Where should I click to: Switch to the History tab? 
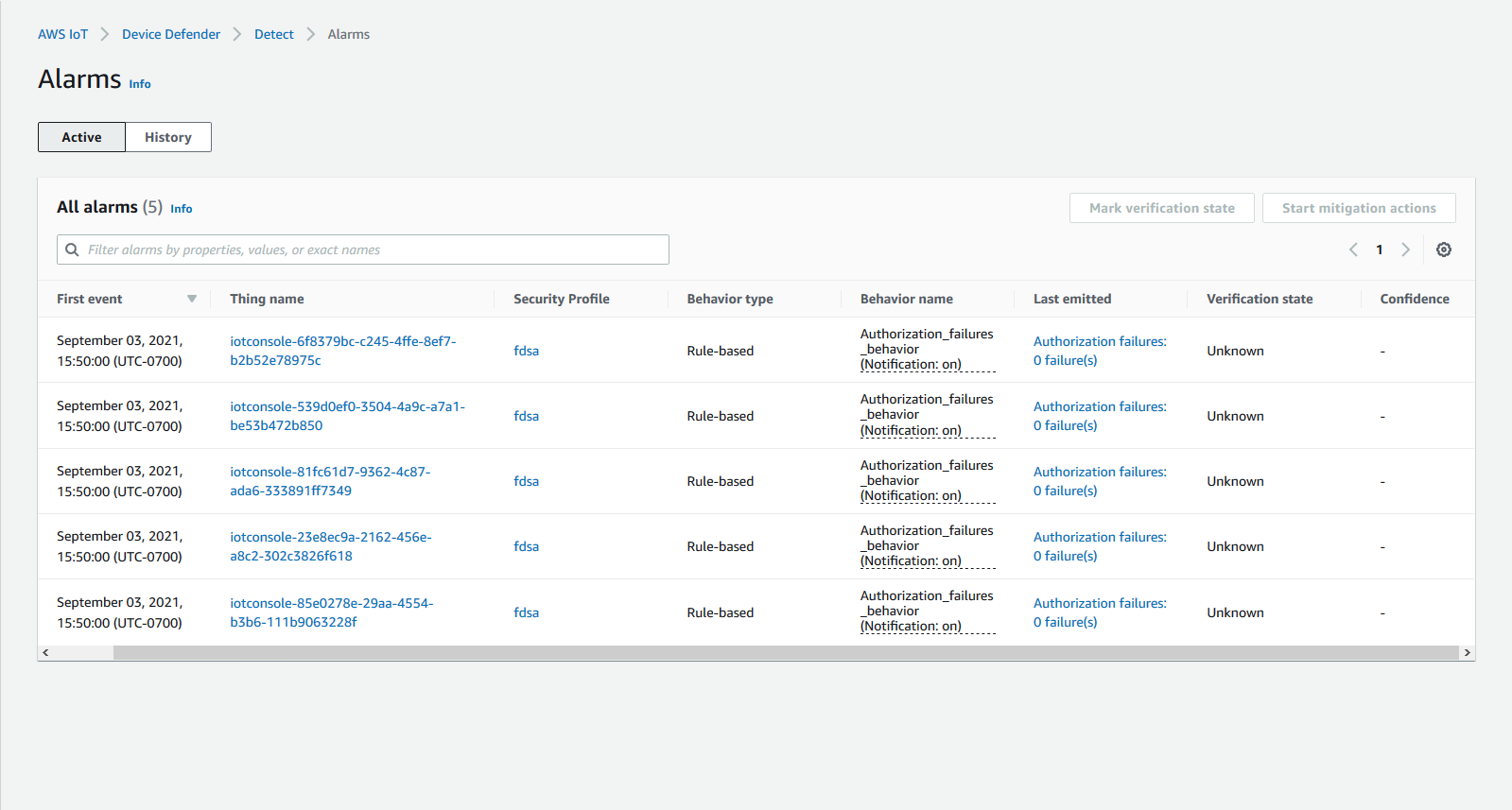168,137
